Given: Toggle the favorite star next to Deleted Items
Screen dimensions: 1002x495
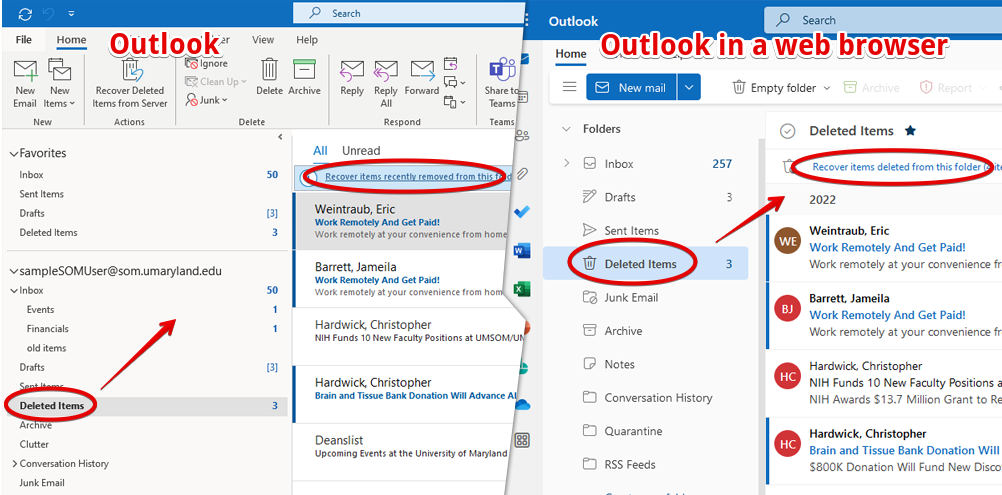Looking at the screenshot, I should 910,131.
